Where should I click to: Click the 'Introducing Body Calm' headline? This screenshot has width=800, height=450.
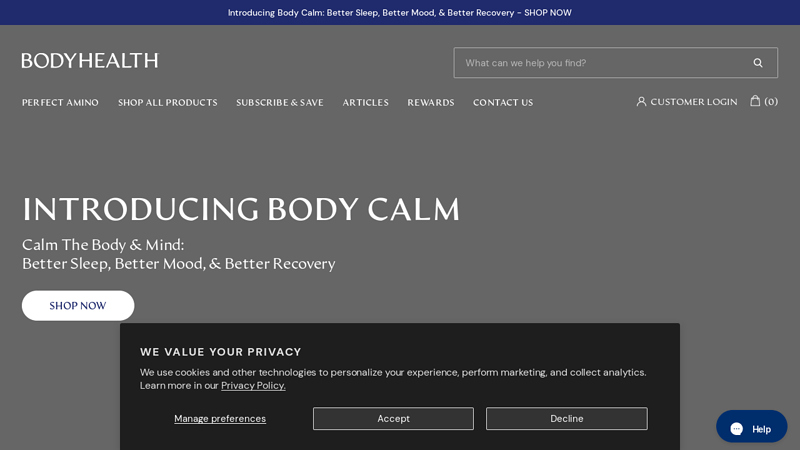(241, 210)
